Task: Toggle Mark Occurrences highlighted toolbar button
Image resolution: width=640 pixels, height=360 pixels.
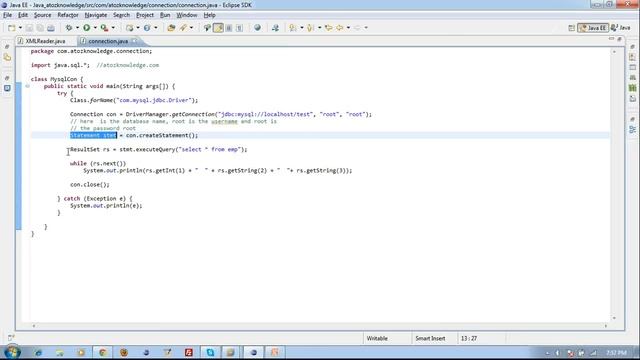Action: click(x=218, y=28)
